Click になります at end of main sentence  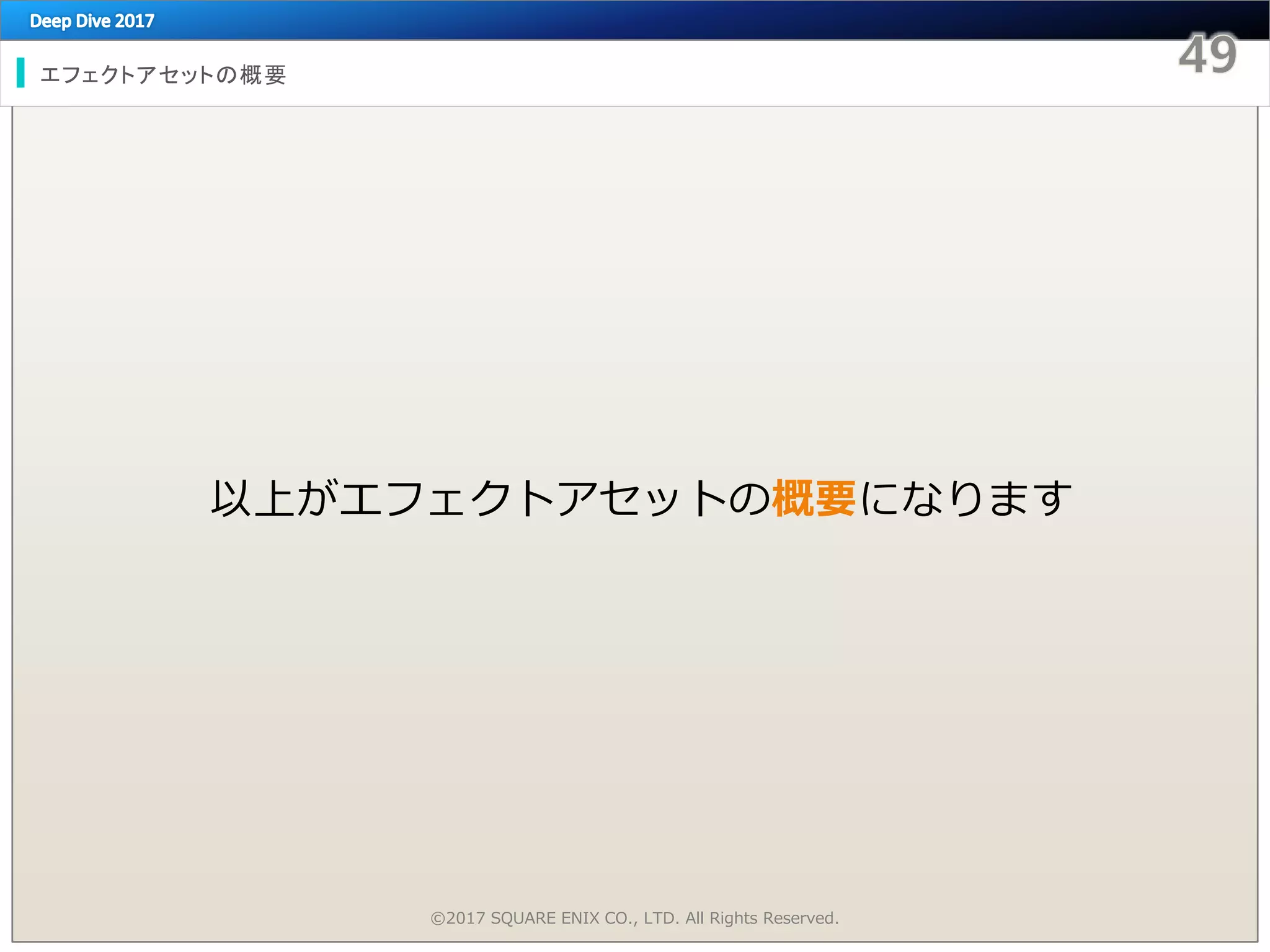click(966, 498)
